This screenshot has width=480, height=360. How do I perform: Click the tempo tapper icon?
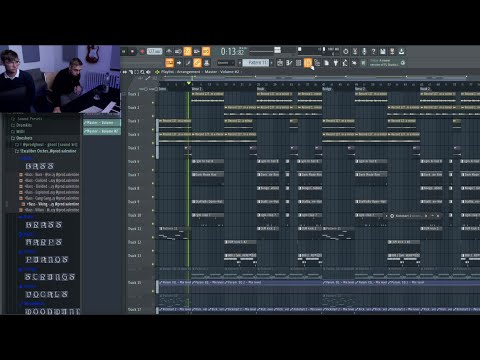tap(345, 63)
